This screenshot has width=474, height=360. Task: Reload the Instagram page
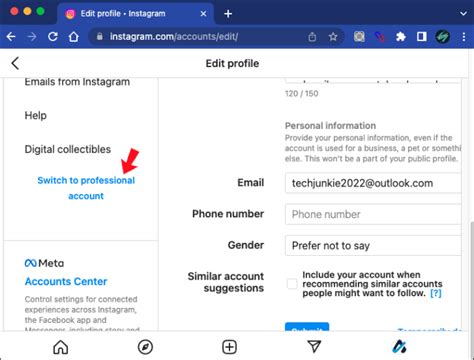tap(53, 36)
